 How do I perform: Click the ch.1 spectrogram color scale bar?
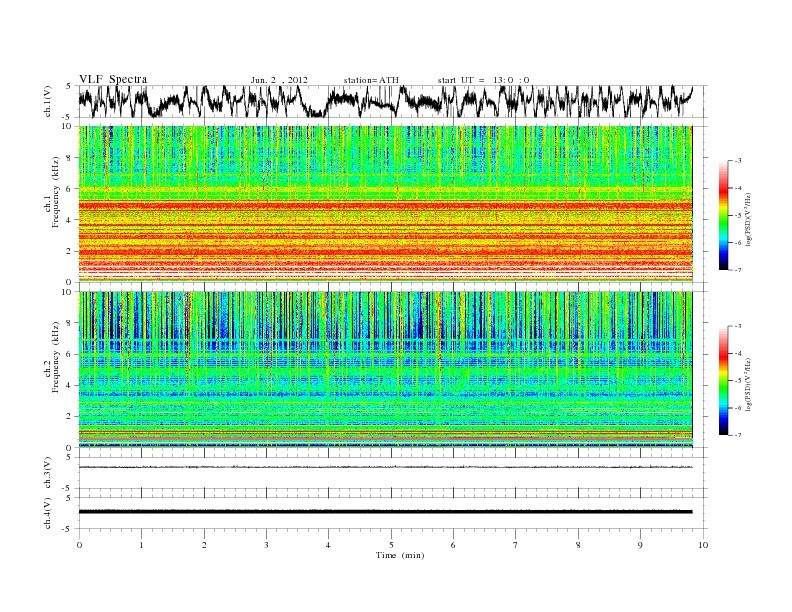tap(723, 215)
